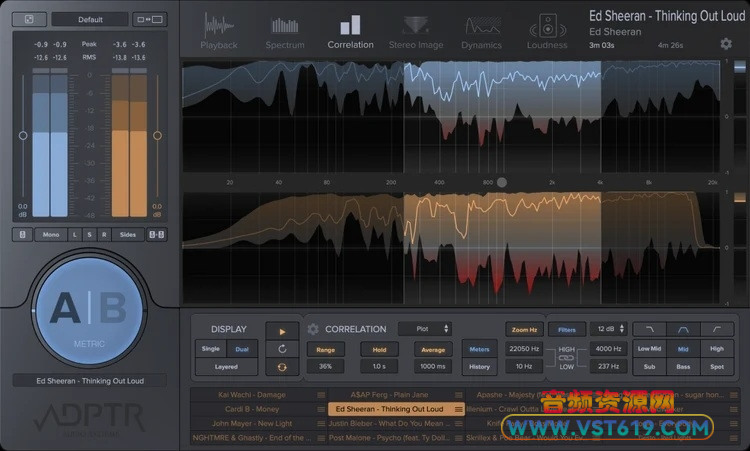Click the 1.0 s hold value field
Image resolution: width=750 pixels, height=451 pixels.
click(x=379, y=366)
